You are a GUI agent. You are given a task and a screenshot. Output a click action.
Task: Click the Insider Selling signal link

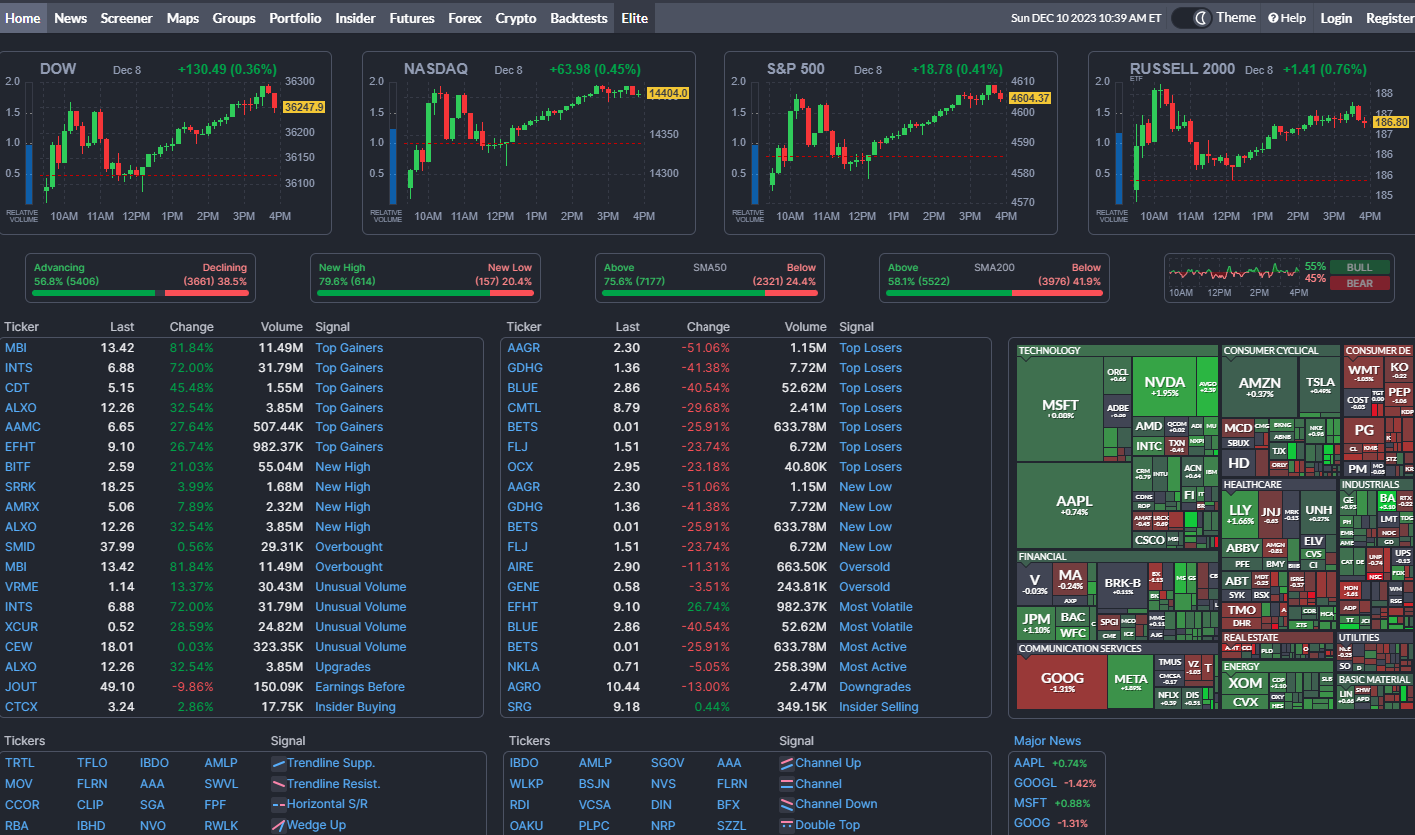coord(879,707)
